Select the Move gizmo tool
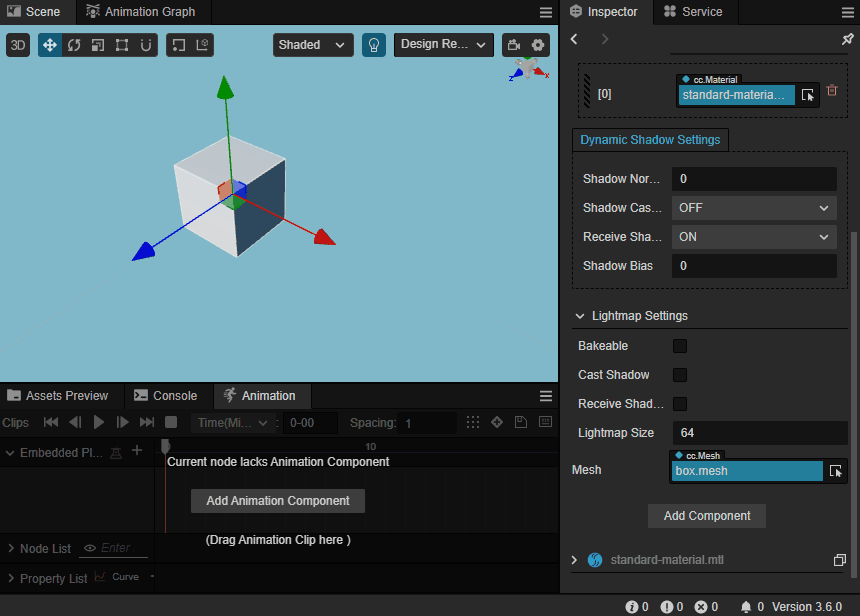 click(50, 45)
